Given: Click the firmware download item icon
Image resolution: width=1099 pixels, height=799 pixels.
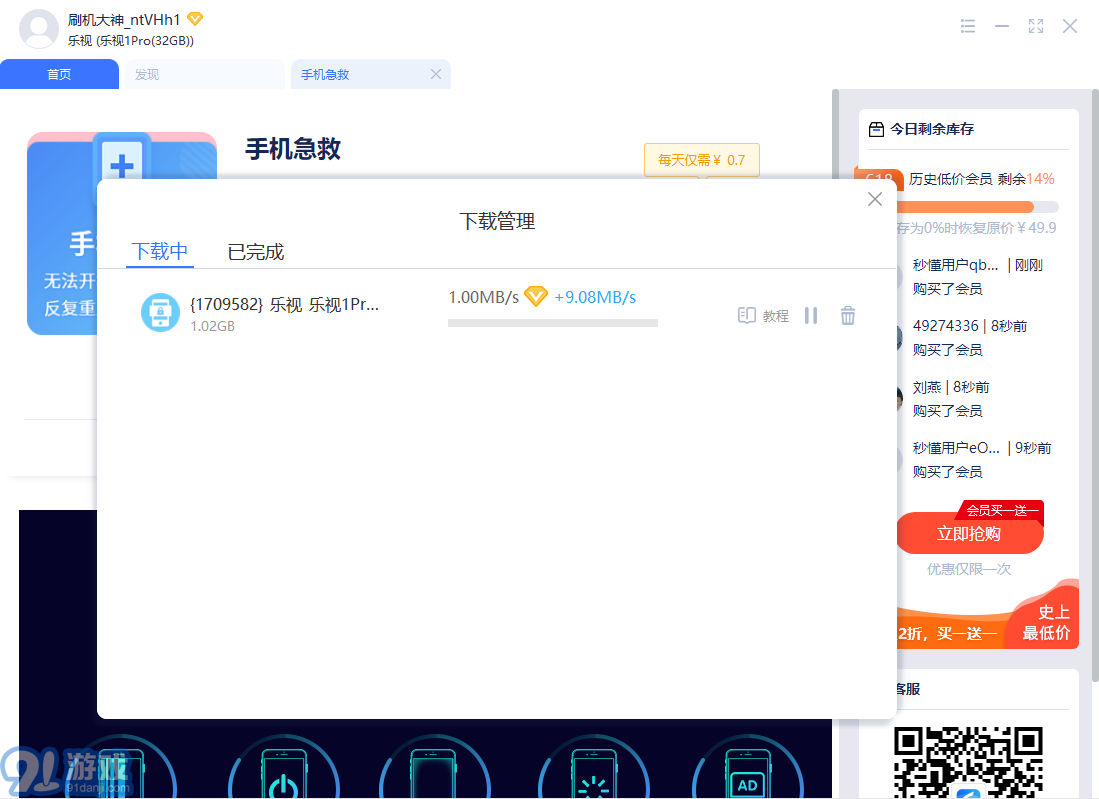Looking at the screenshot, I should [161, 312].
